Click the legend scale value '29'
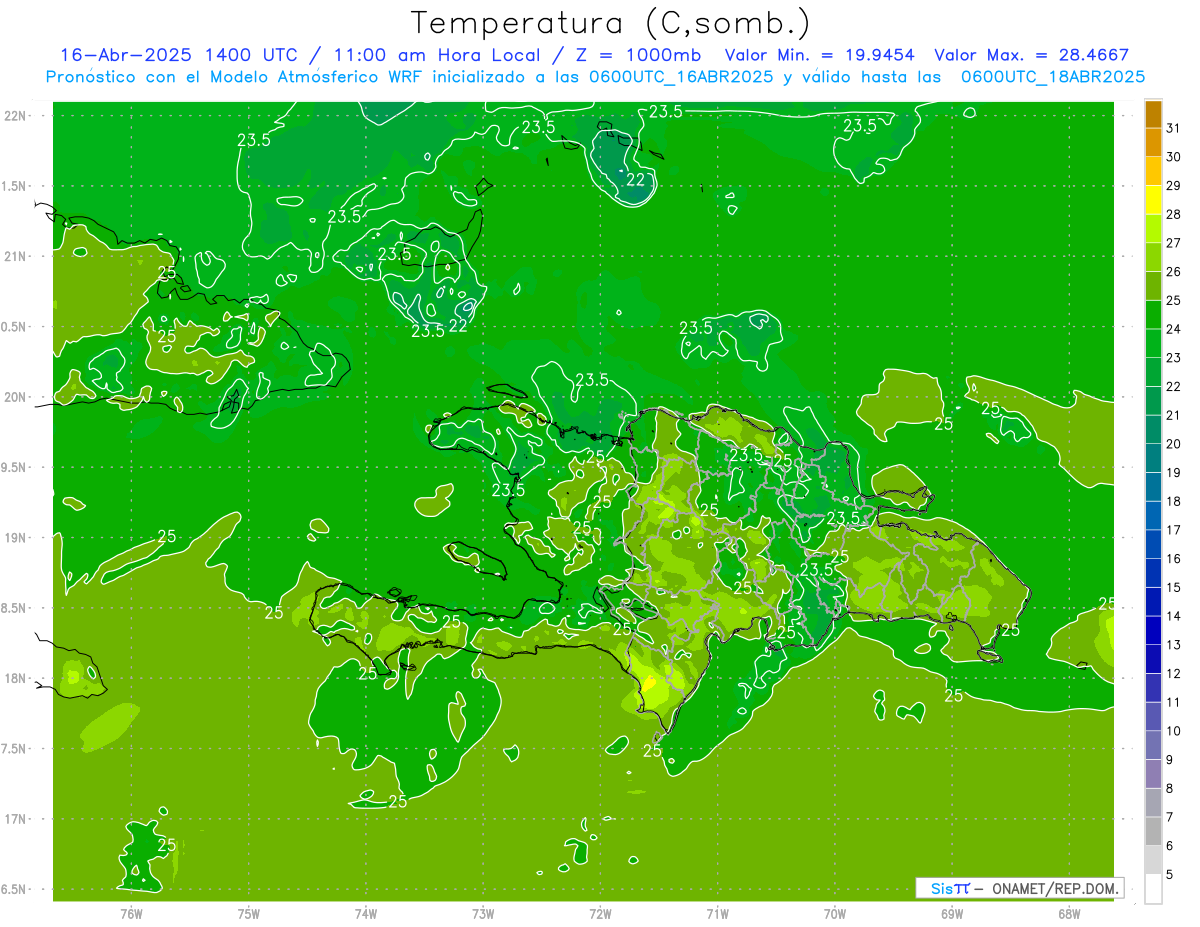This screenshot has width=1200, height=927. (1174, 185)
